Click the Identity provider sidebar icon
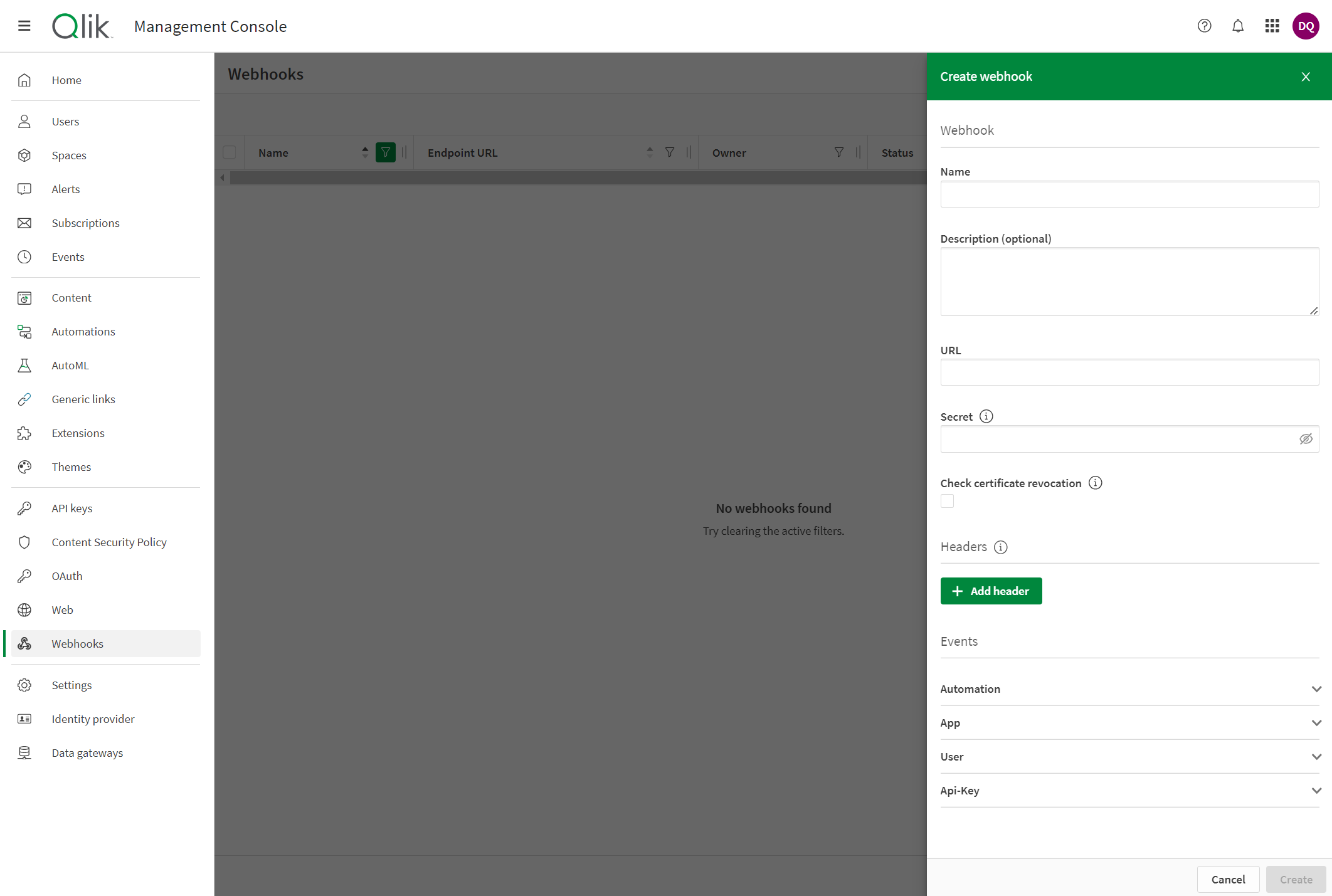The height and width of the screenshot is (896, 1332). pos(26,718)
